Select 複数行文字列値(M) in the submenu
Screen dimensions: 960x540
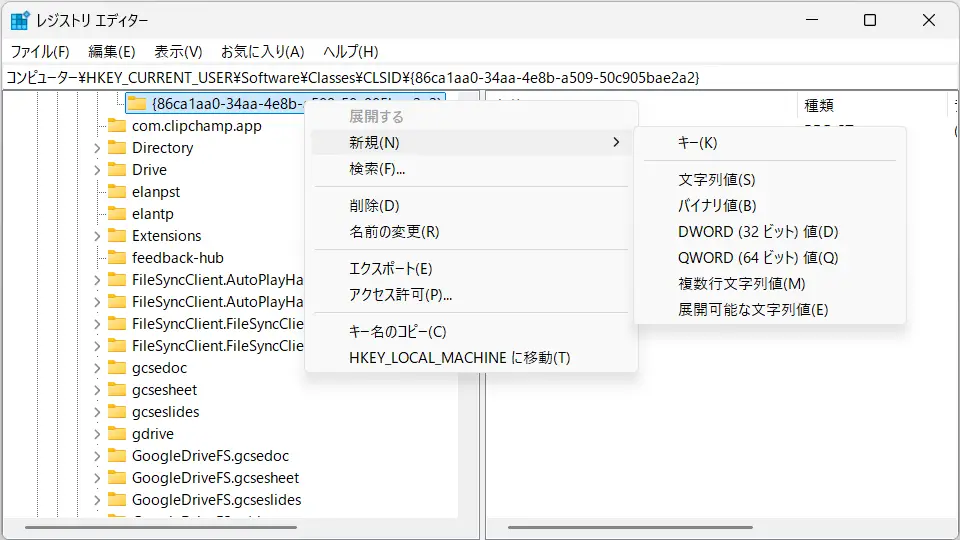click(x=770, y=284)
